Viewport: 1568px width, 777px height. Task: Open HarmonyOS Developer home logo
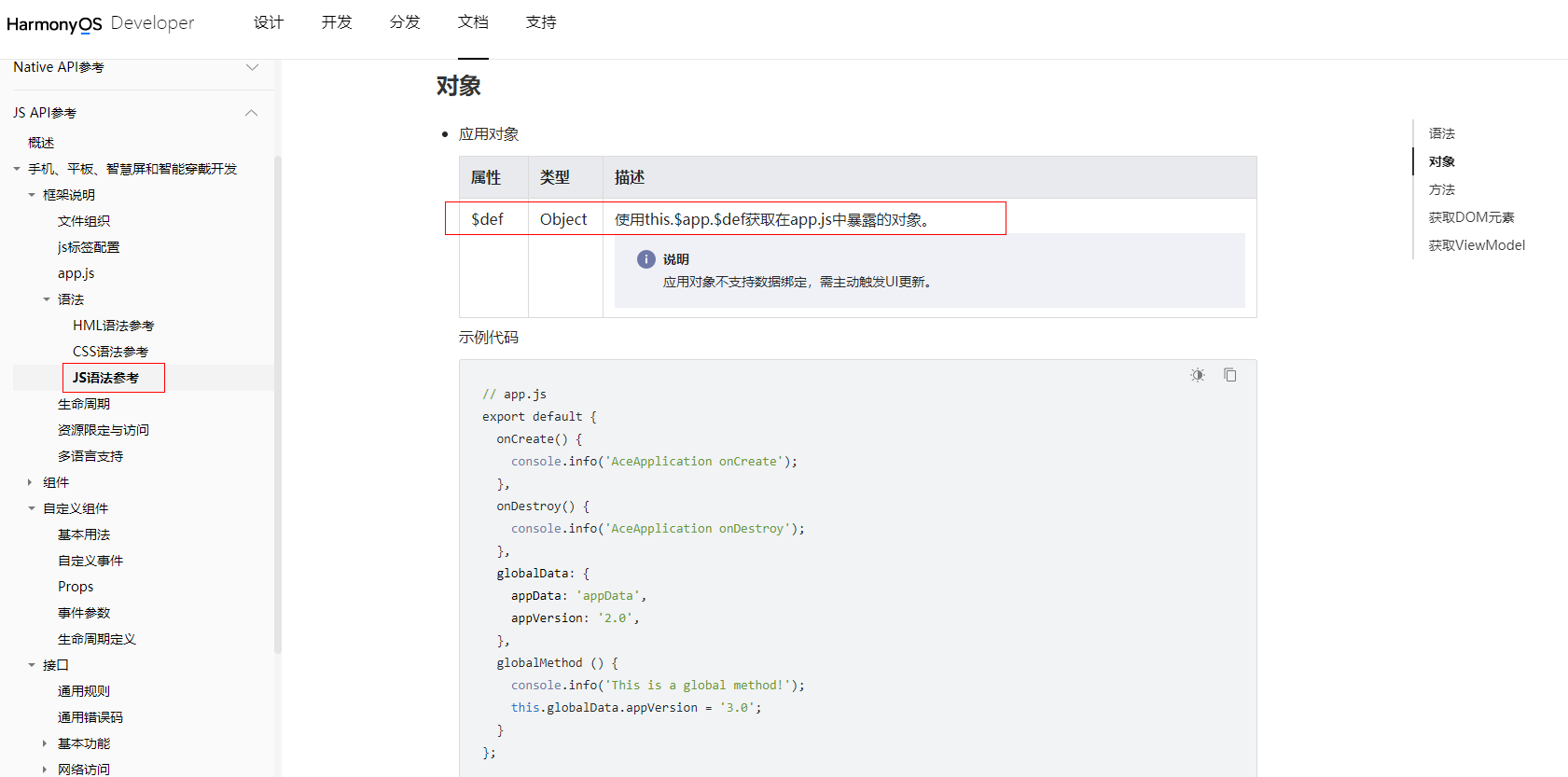pyautogui.click(x=101, y=23)
